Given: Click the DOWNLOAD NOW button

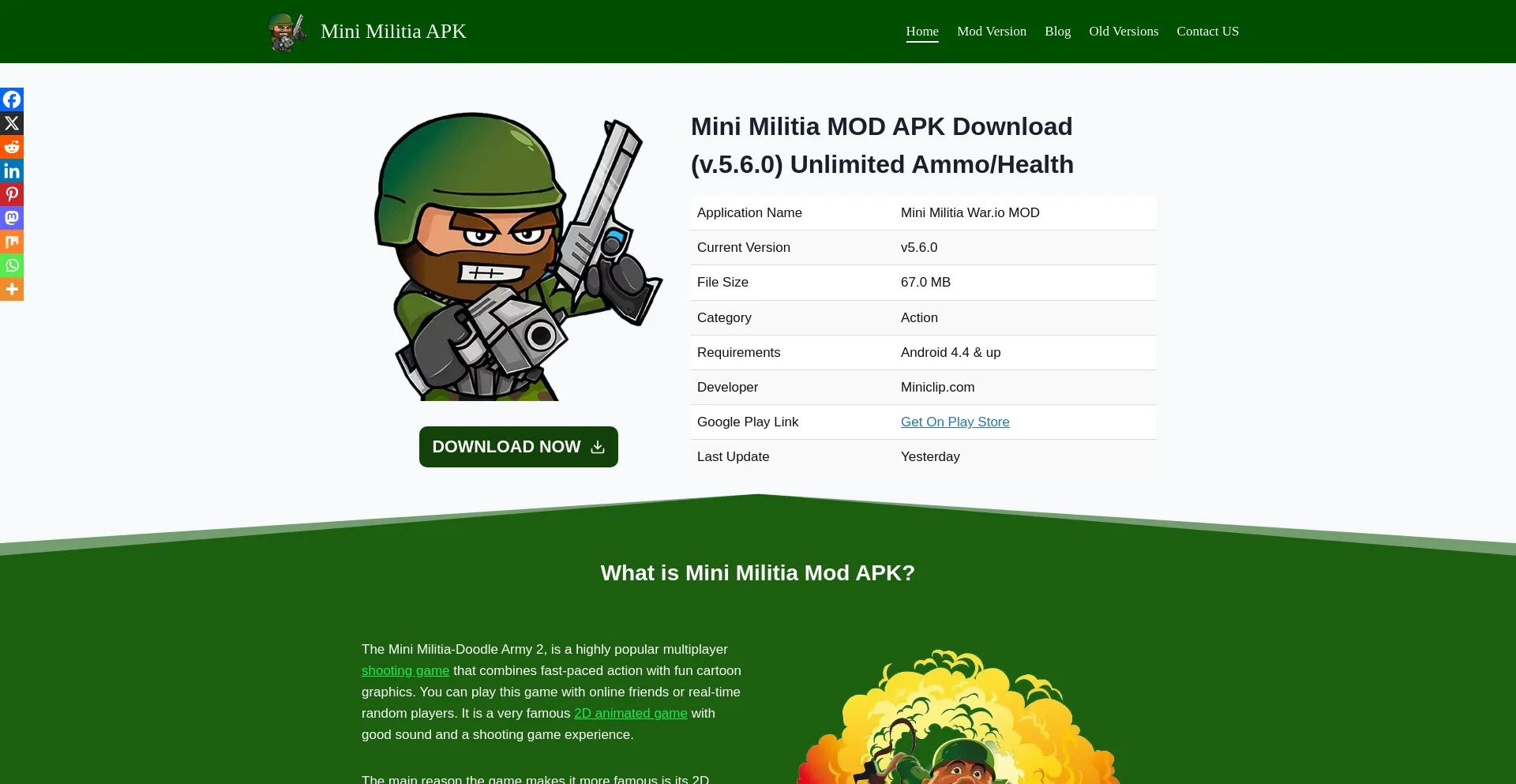Looking at the screenshot, I should click(x=519, y=447).
